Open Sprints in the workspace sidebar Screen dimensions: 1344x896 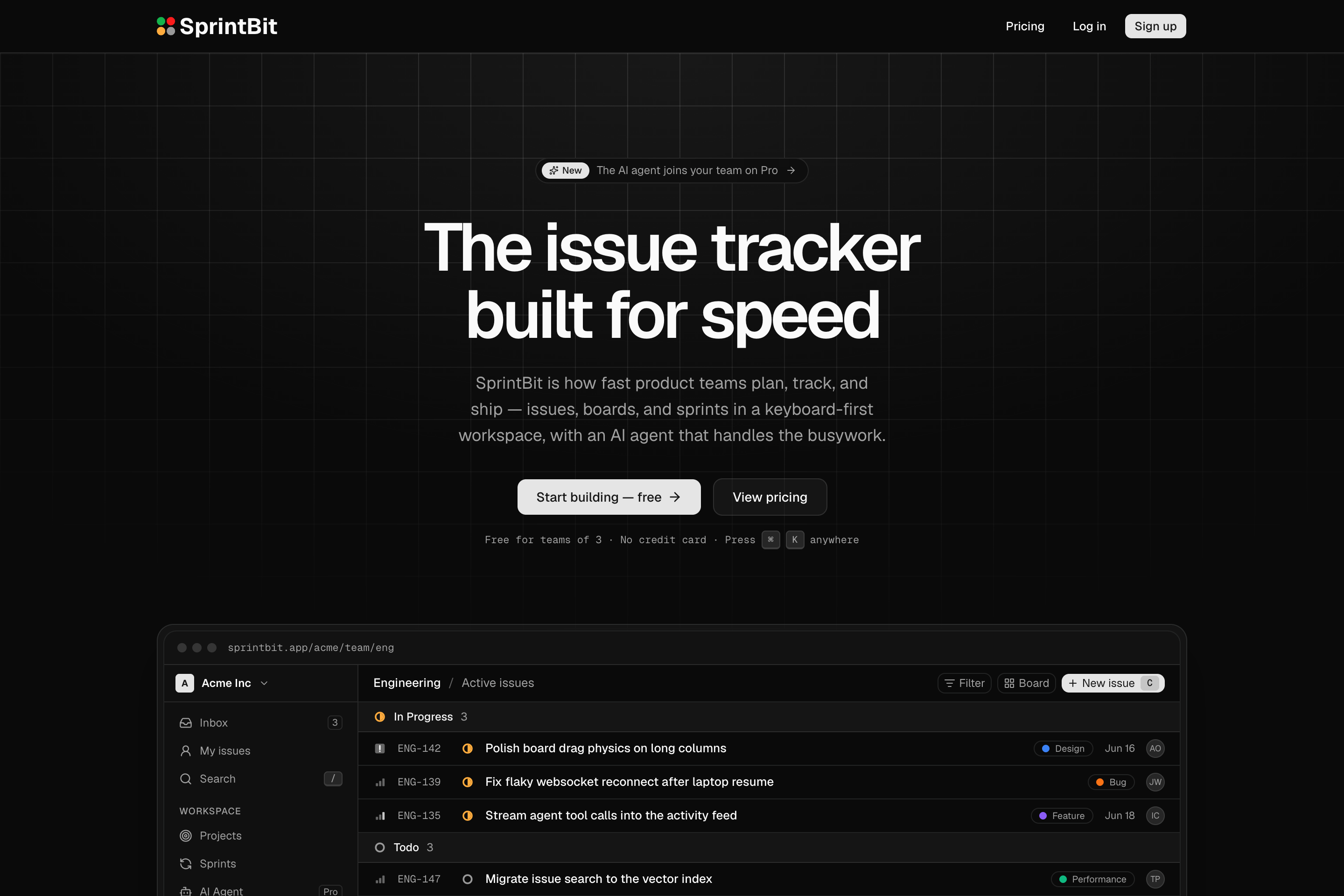[260, 863]
